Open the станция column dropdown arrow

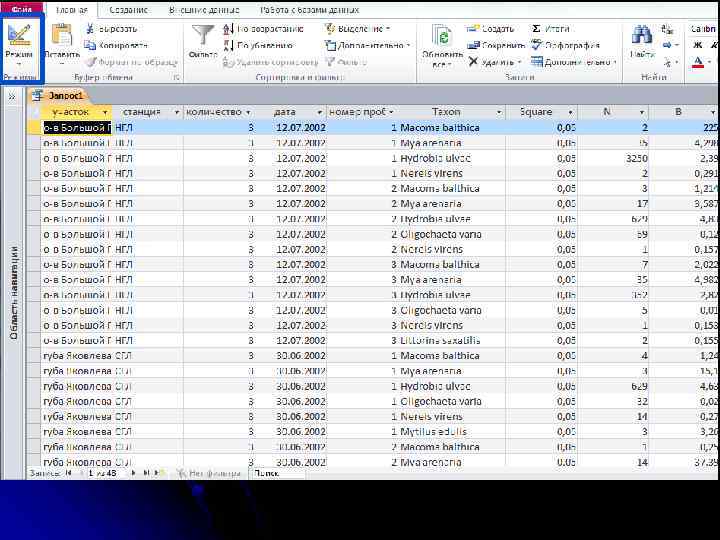pos(177,112)
